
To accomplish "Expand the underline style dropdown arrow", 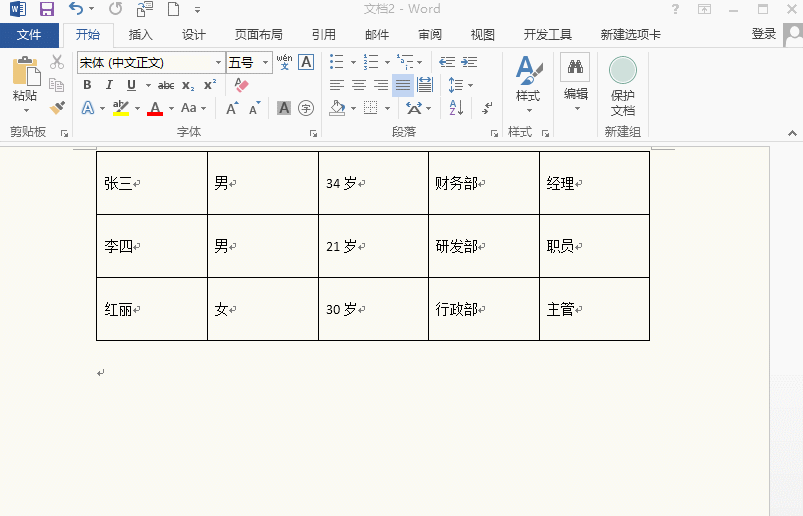I will click(x=148, y=85).
